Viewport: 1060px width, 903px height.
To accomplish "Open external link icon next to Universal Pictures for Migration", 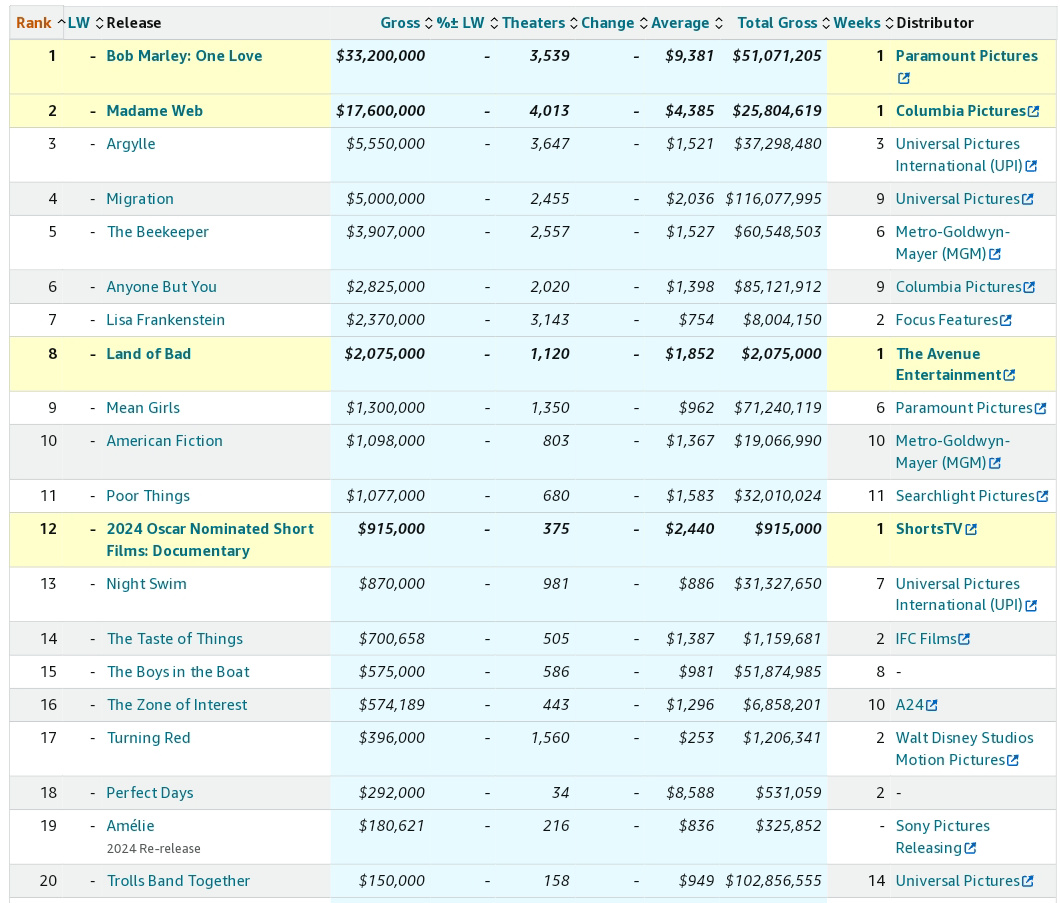I will (x=1028, y=199).
